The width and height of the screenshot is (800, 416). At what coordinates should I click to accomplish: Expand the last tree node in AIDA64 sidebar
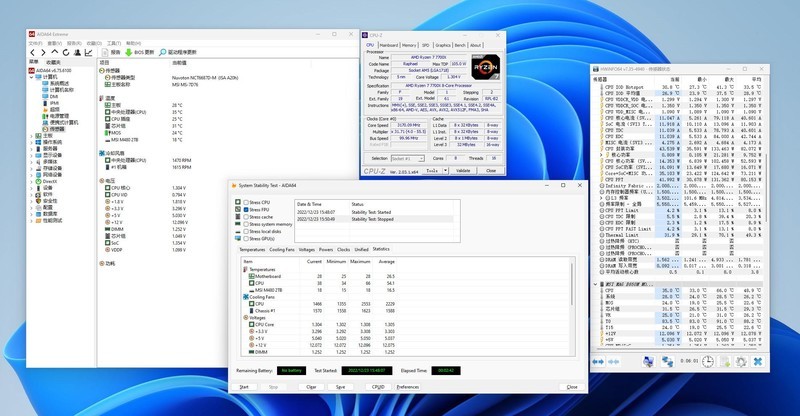tap(32, 221)
